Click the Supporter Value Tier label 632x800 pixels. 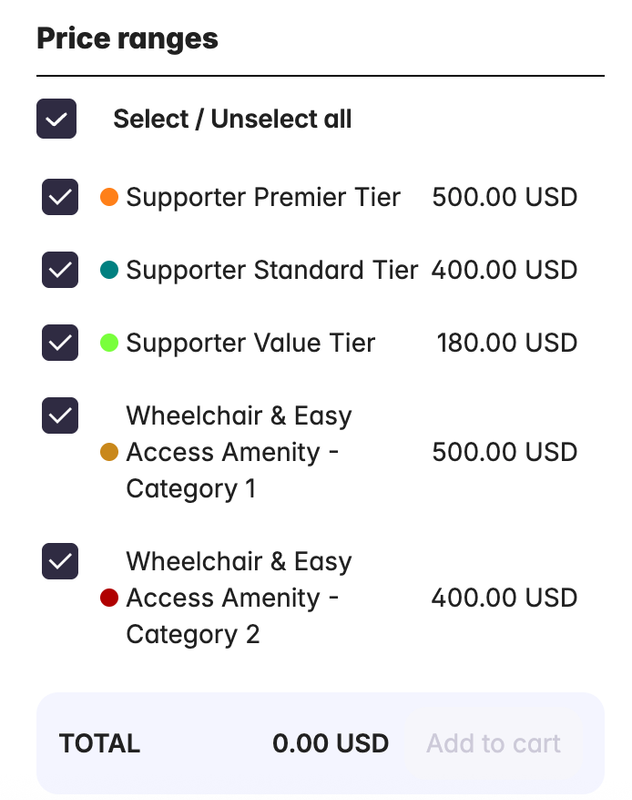pyautogui.click(x=250, y=343)
